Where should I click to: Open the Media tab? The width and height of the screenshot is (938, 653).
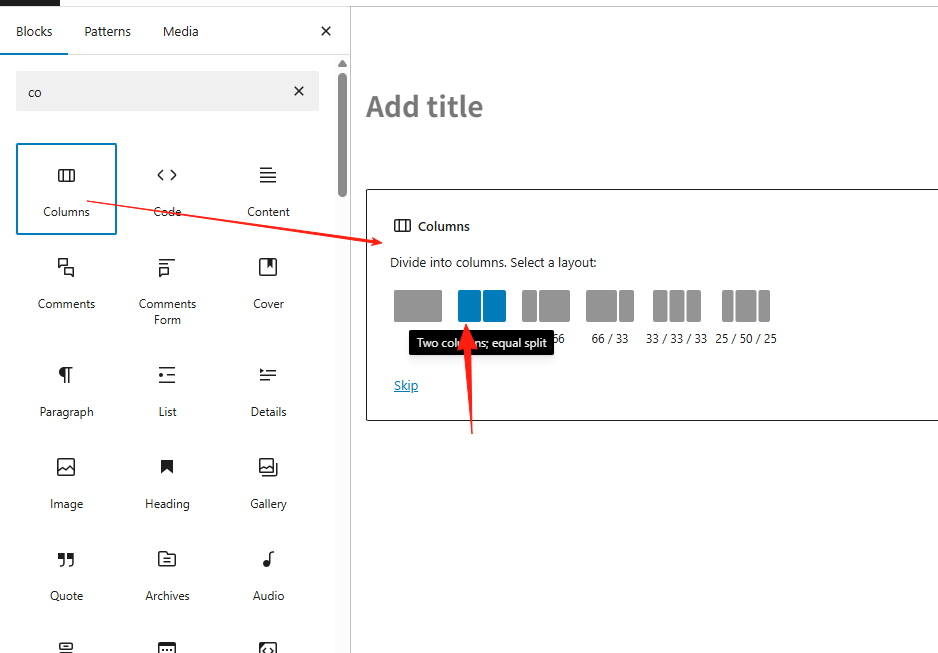click(x=180, y=31)
